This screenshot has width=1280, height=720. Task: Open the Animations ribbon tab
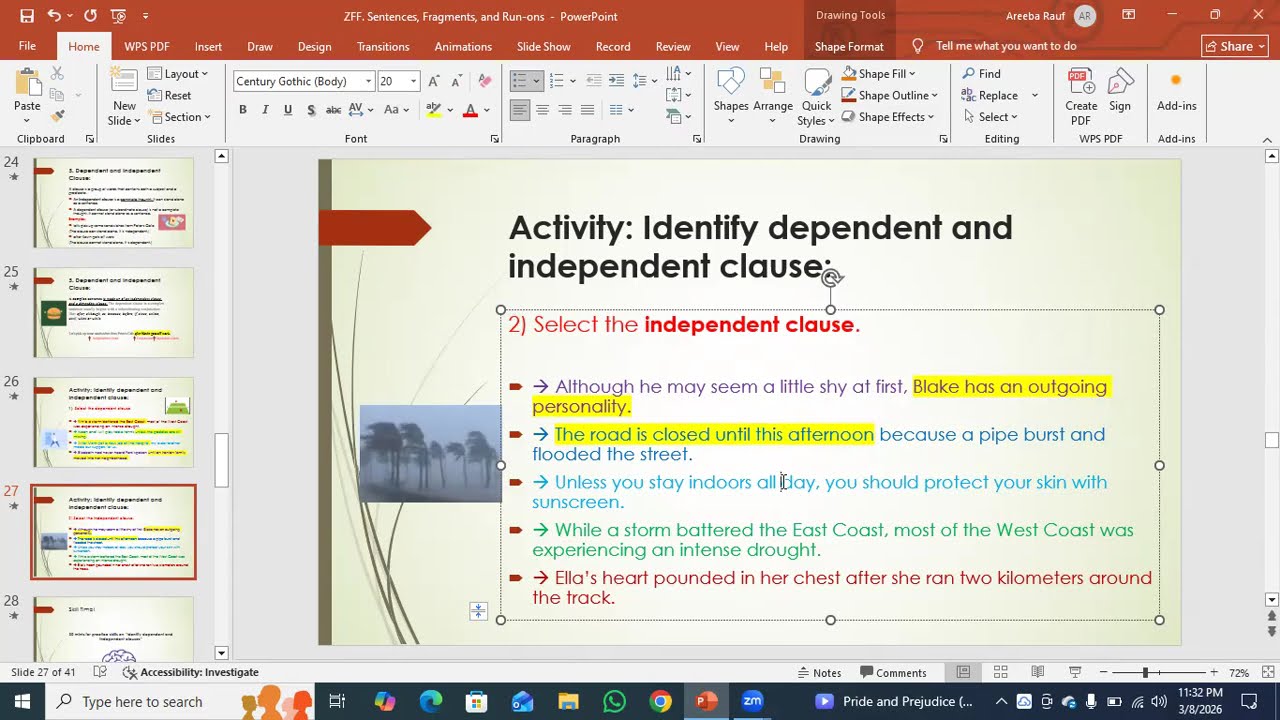(463, 46)
